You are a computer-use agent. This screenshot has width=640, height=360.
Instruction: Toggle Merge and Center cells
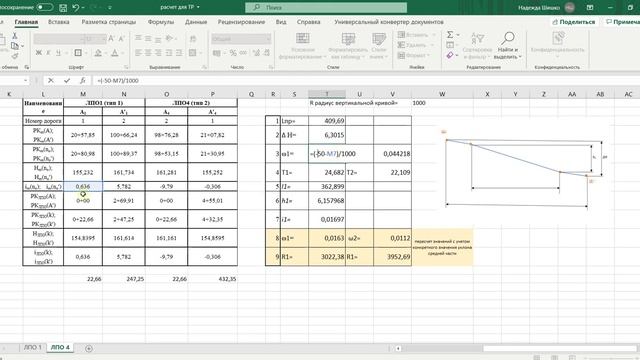pos(193,53)
